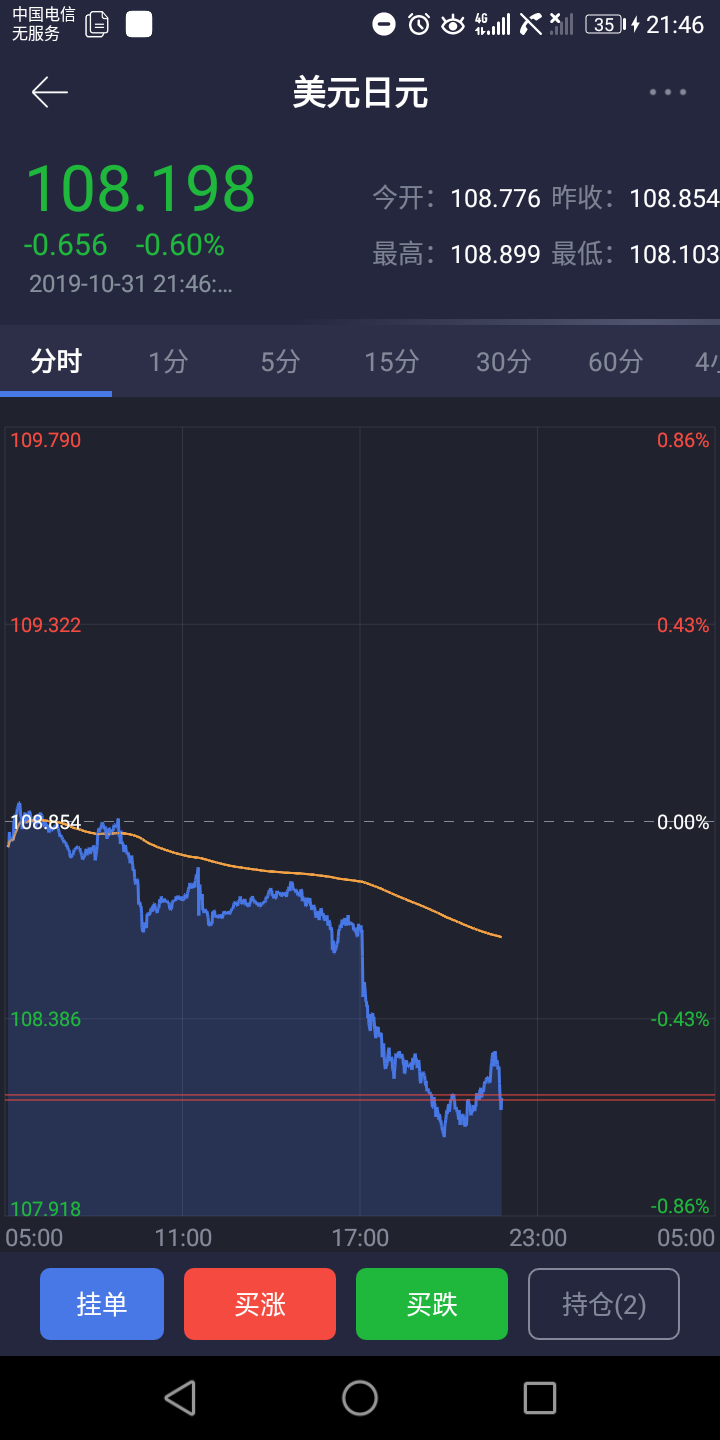Tap the do-not-disturb status icon
The image size is (720, 1440).
pos(384,24)
